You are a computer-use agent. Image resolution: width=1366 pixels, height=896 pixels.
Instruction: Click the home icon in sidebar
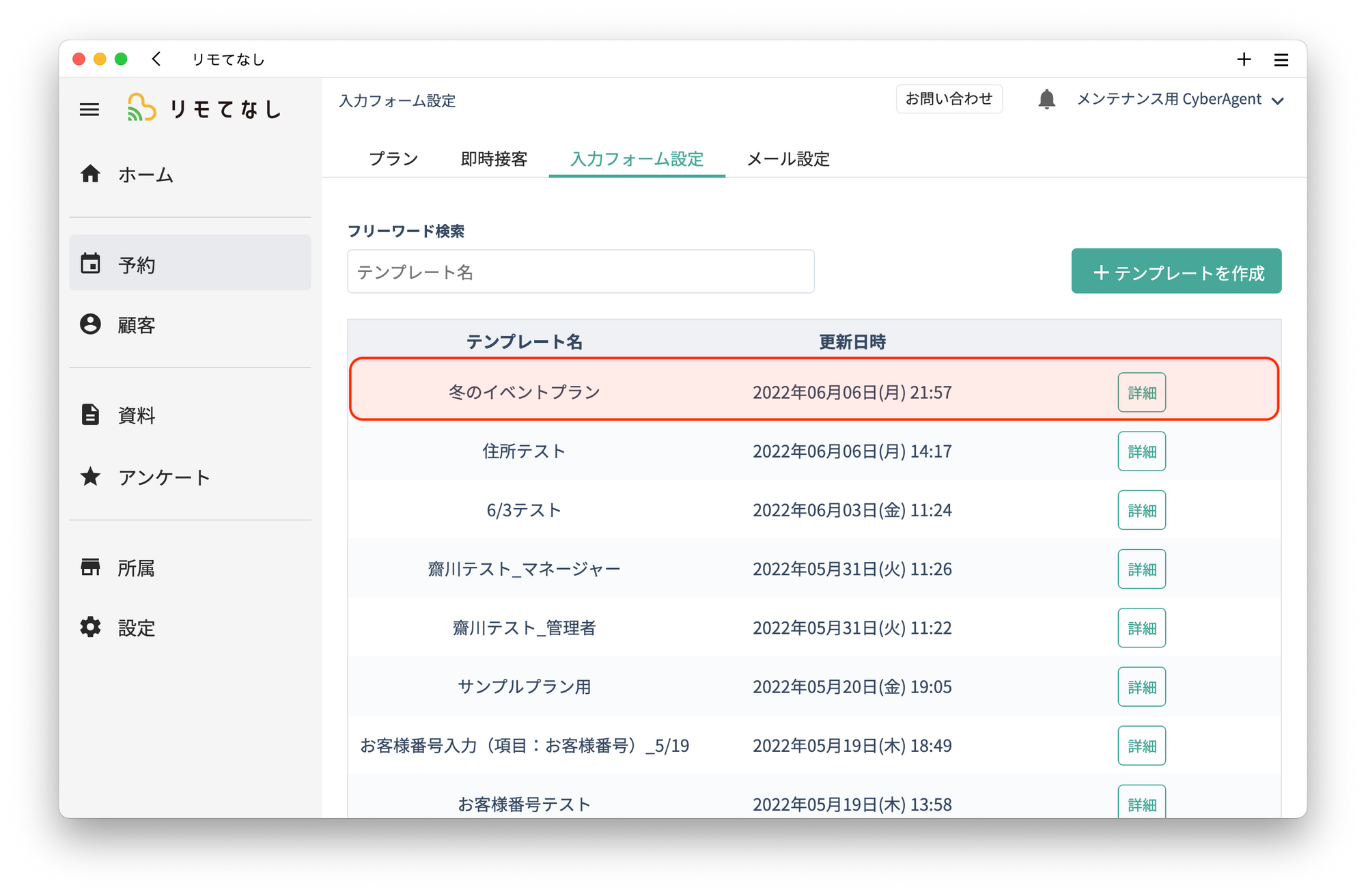[x=90, y=174]
